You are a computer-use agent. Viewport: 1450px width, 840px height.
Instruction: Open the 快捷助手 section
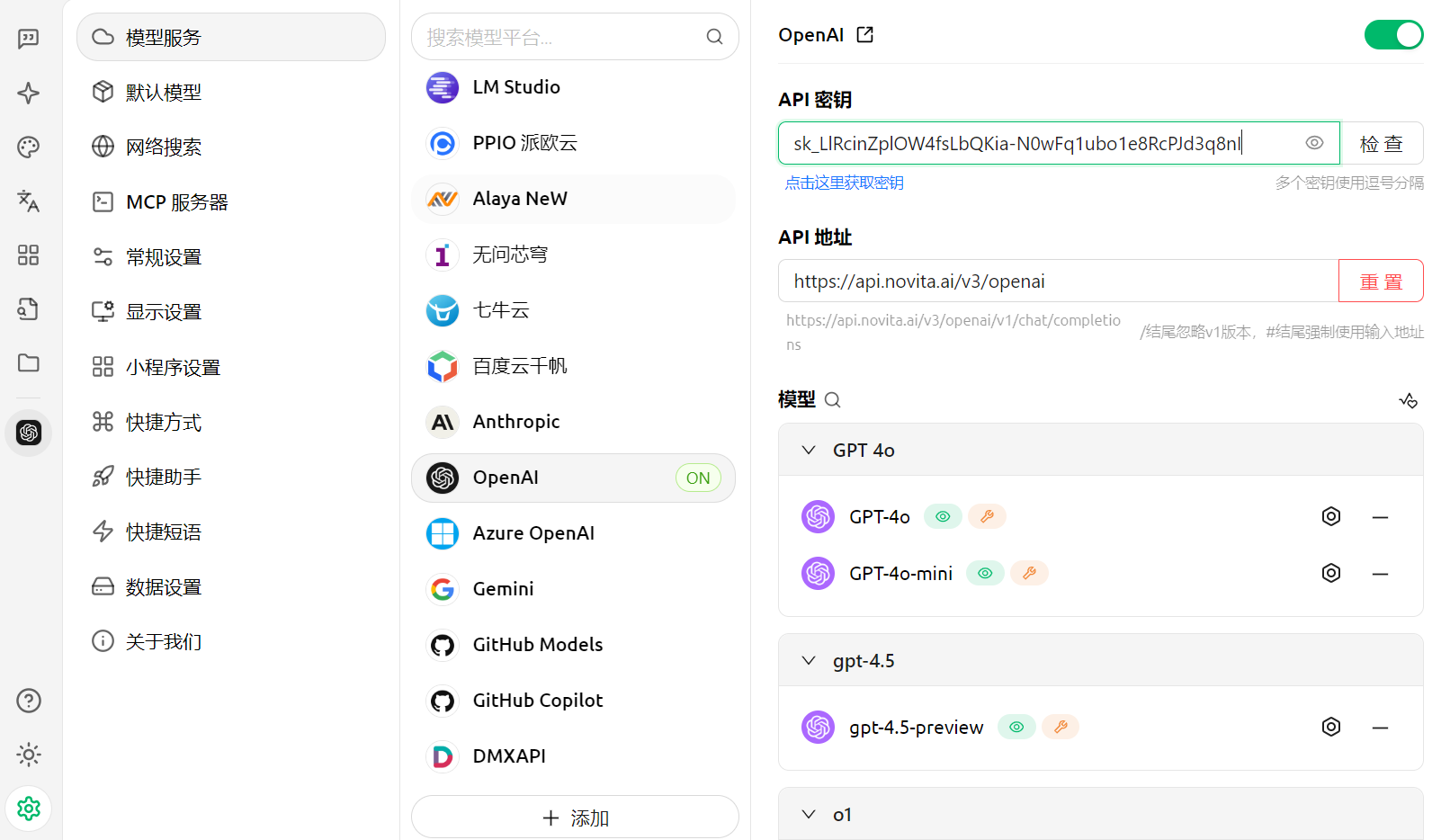click(231, 477)
